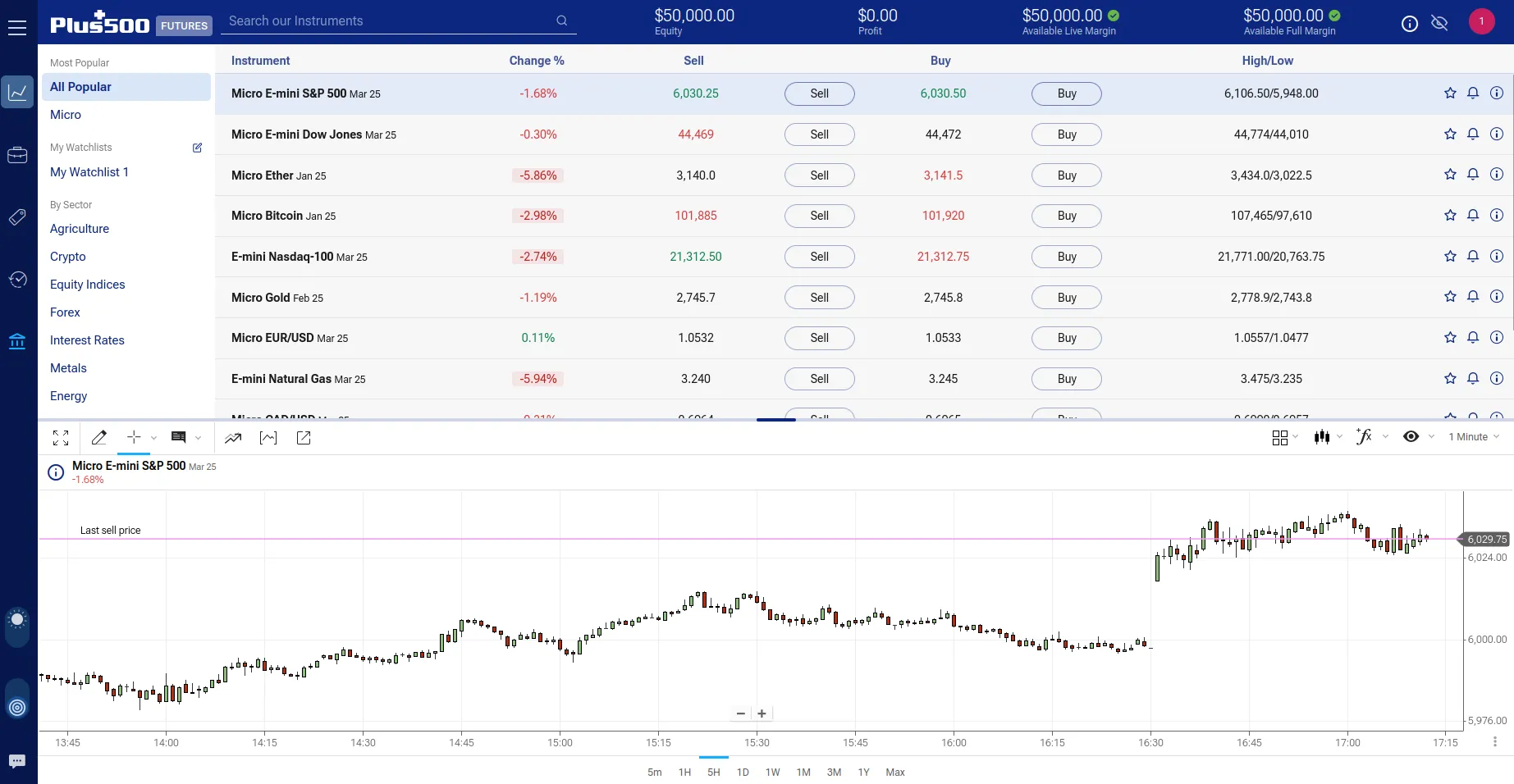Click the 6,029.75 last price marker
The image size is (1514, 784).
(1486, 539)
